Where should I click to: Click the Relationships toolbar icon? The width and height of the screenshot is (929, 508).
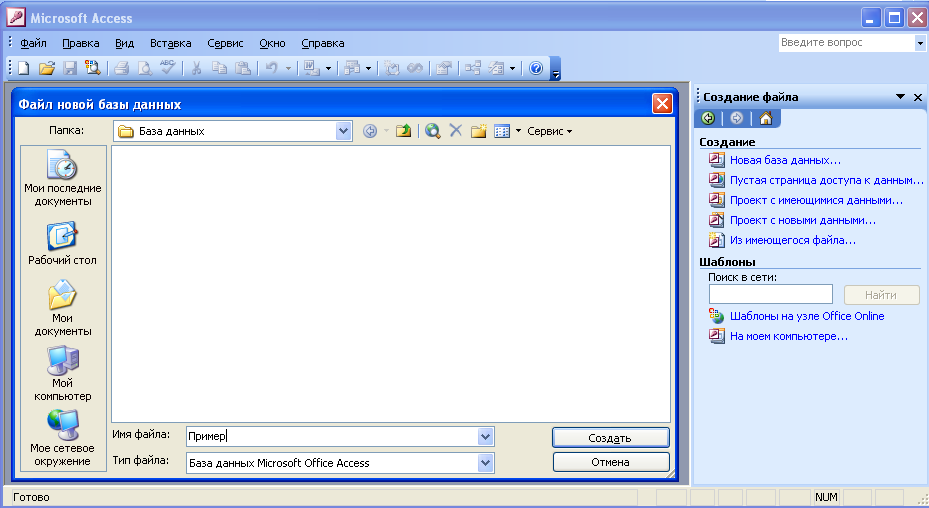click(x=473, y=69)
